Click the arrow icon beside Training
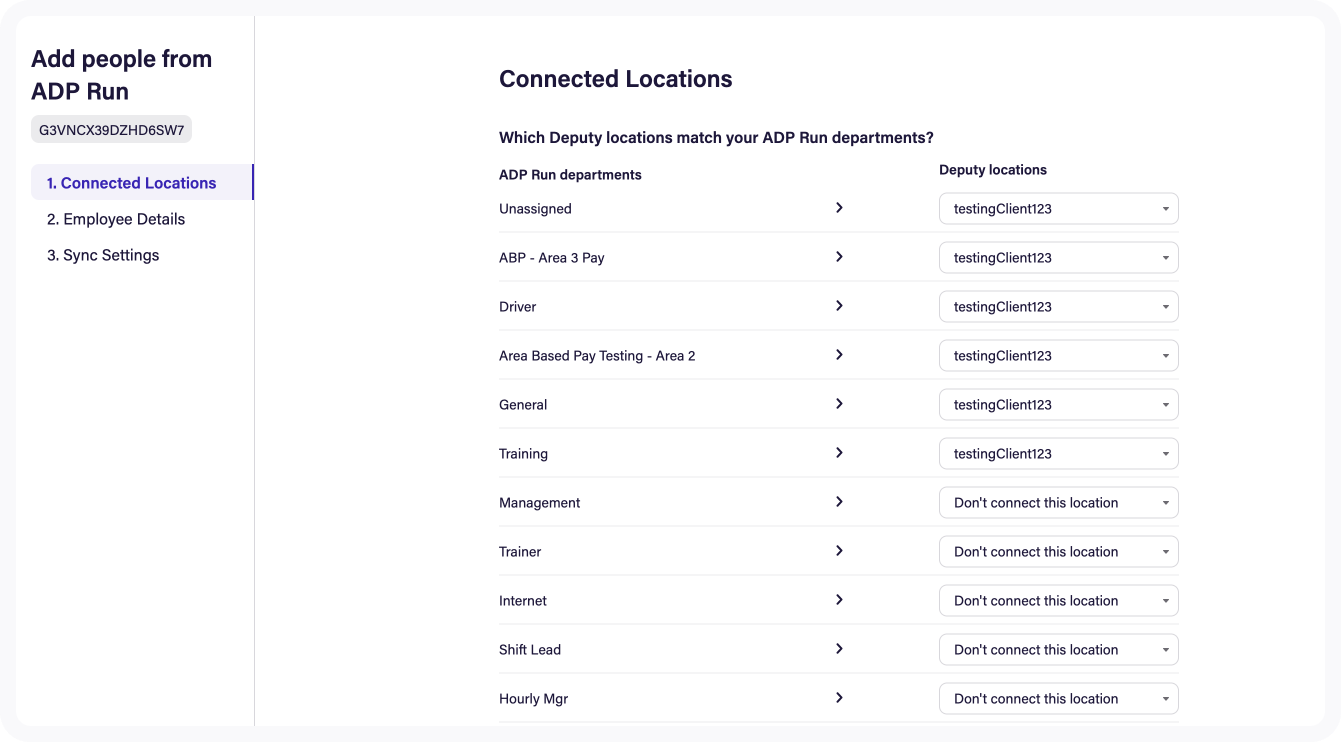Image resolution: width=1341 pixels, height=742 pixels. click(839, 453)
